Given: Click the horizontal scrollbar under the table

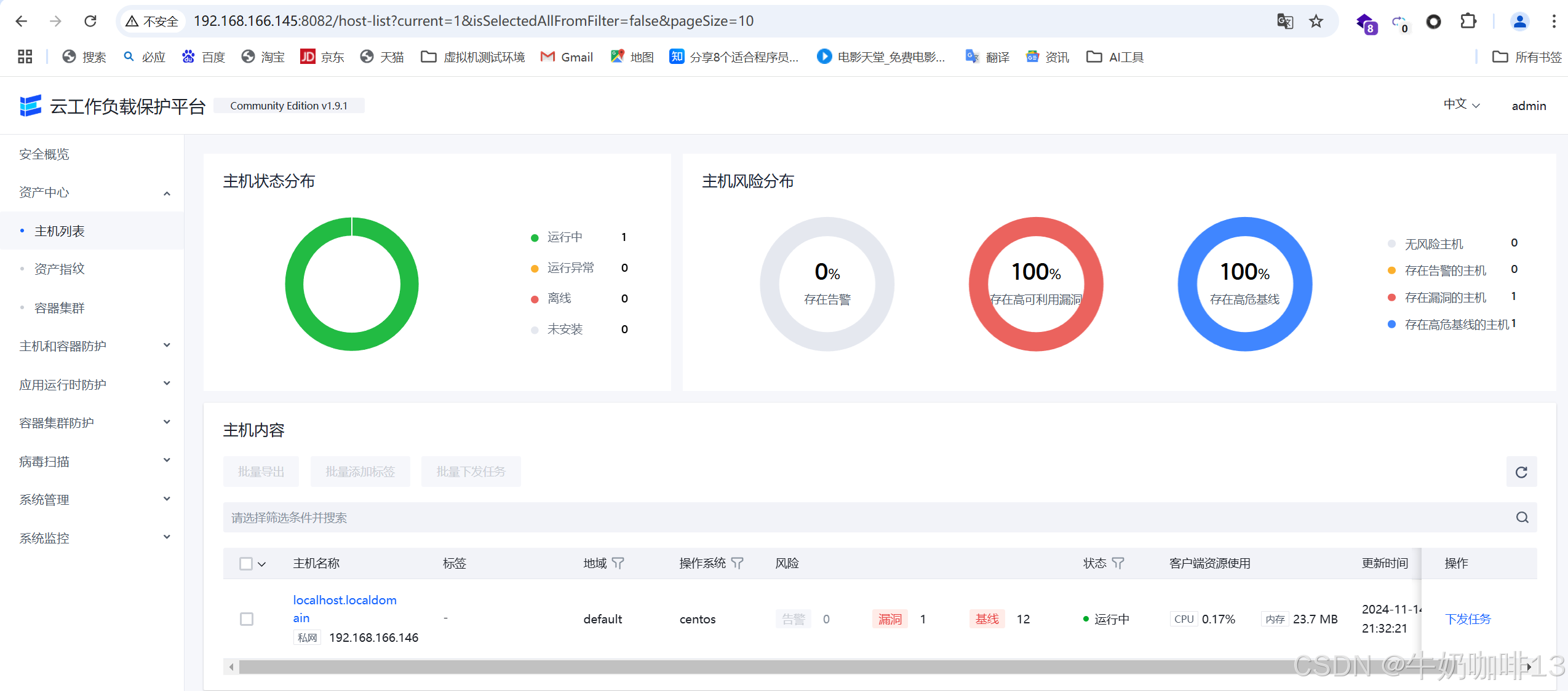Looking at the screenshot, I should pos(738,667).
